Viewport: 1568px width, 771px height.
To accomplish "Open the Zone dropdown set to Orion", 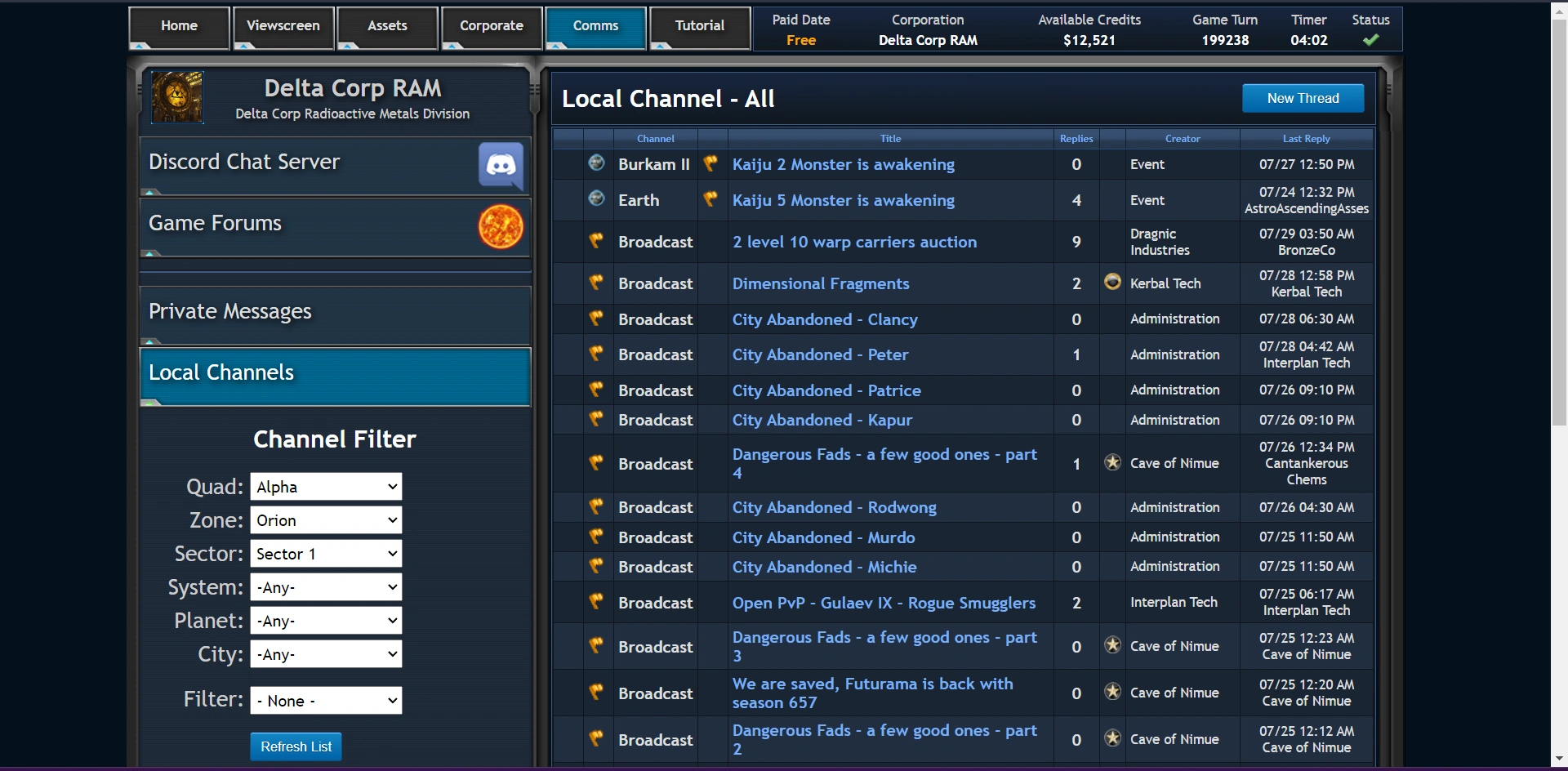I will coord(326,520).
